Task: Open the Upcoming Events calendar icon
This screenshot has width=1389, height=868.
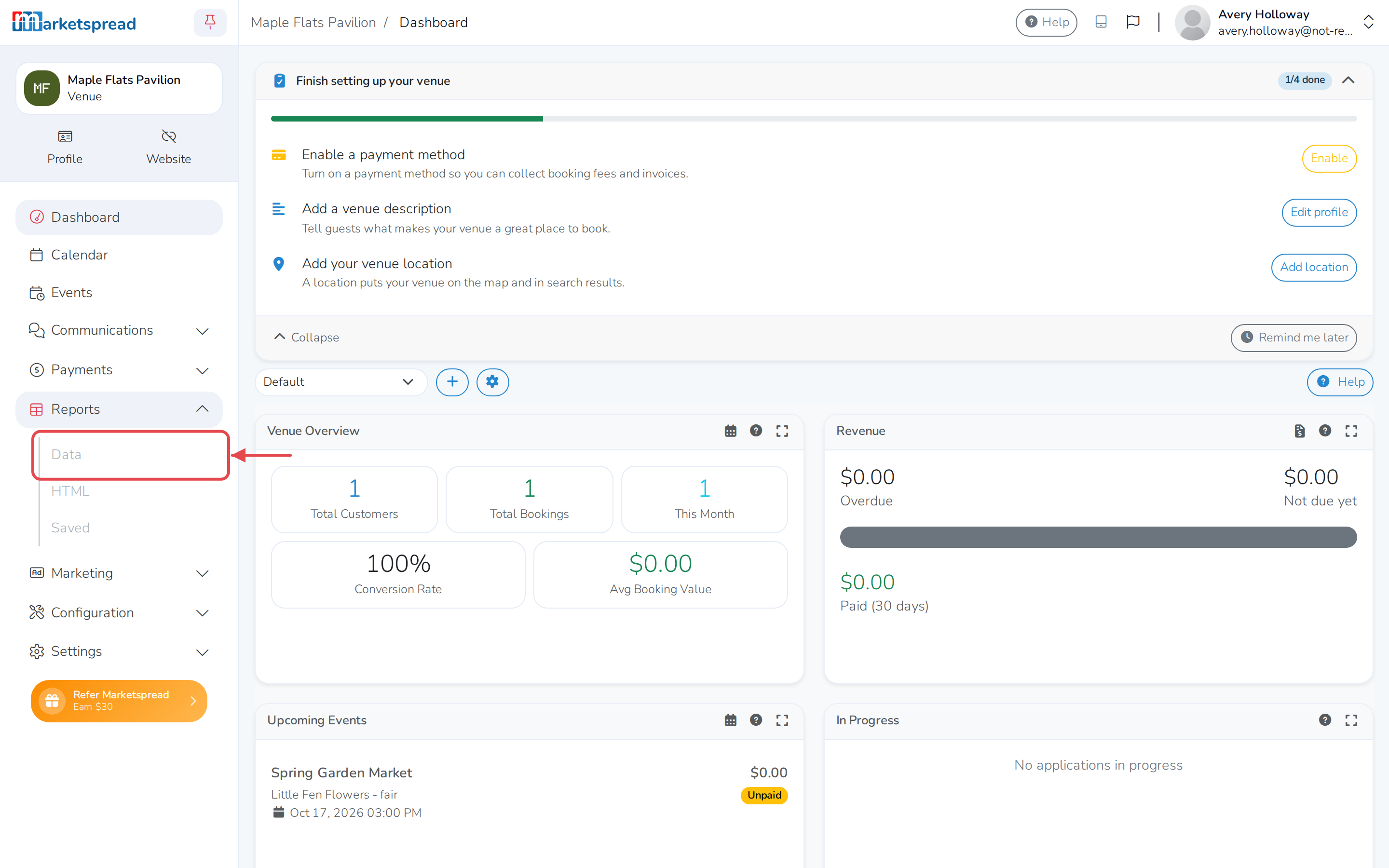Action: (x=730, y=720)
